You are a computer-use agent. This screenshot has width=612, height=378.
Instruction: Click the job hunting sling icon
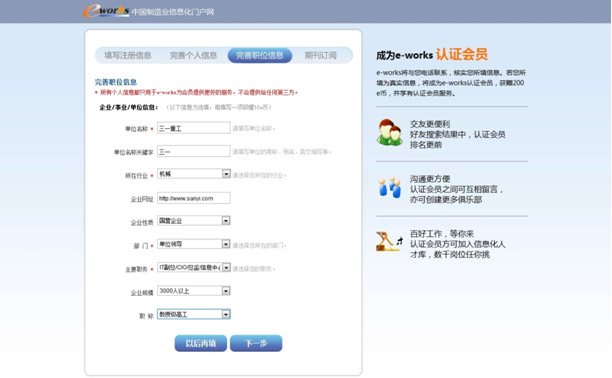point(389,242)
